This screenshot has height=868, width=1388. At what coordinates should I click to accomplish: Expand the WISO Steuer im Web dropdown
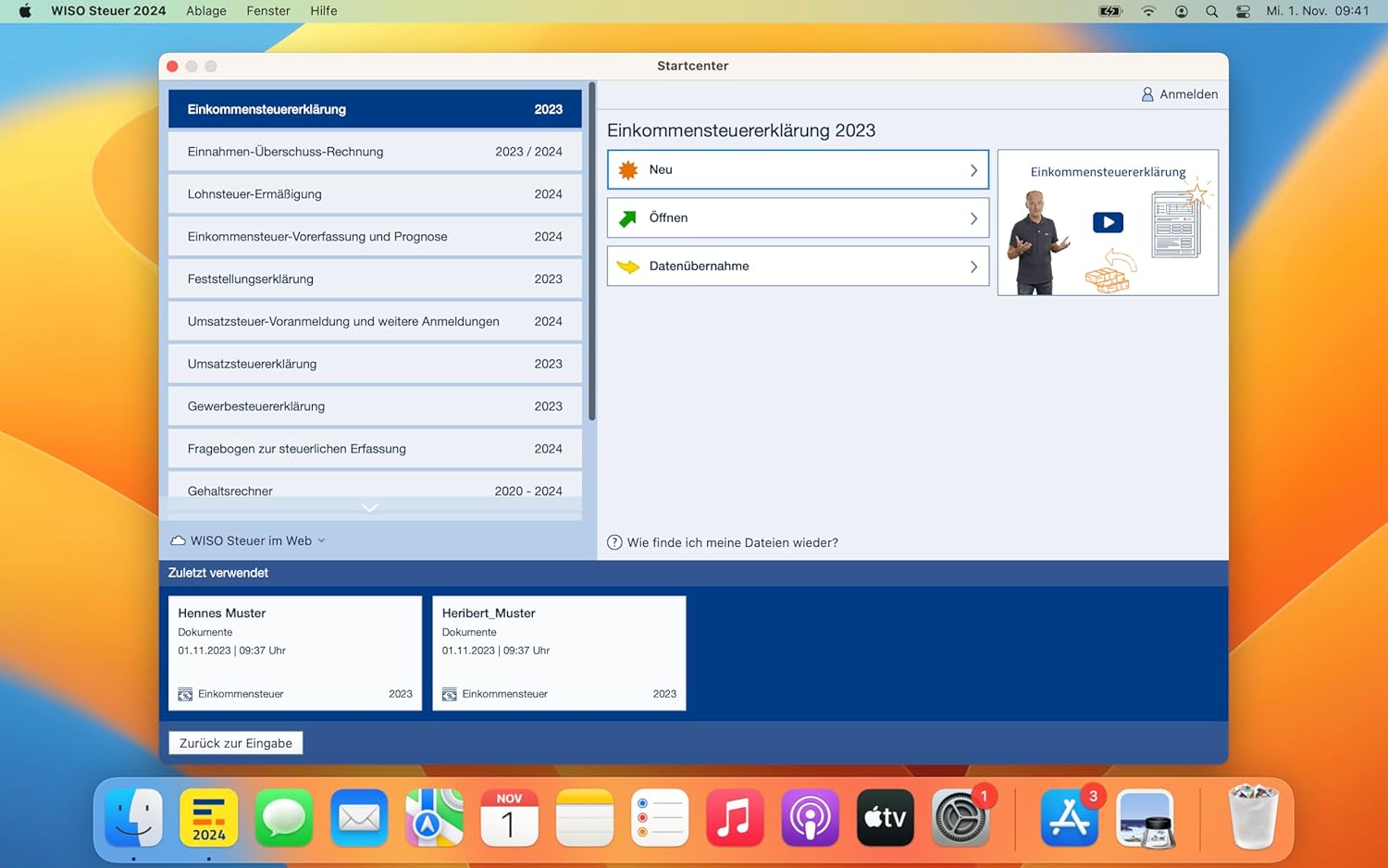point(321,540)
